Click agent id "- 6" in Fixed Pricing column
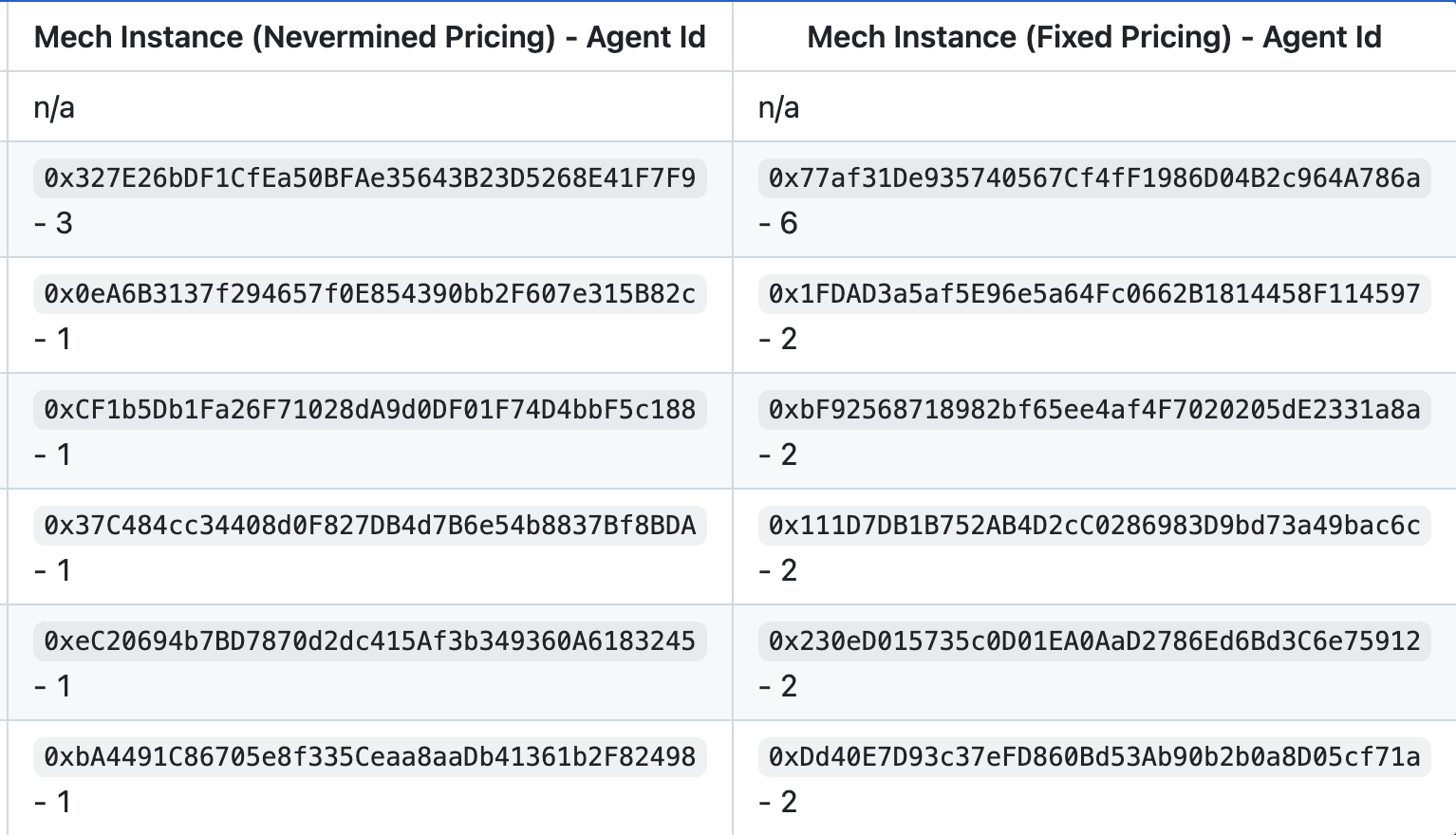1456x835 pixels. [x=777, y=223]
